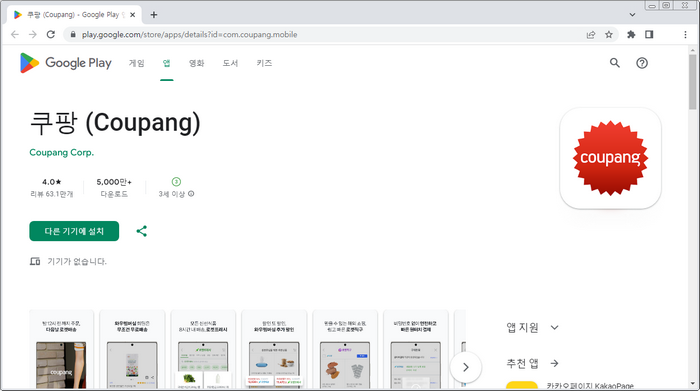Bookmark this page with the star icon

(x=608, y=34)
